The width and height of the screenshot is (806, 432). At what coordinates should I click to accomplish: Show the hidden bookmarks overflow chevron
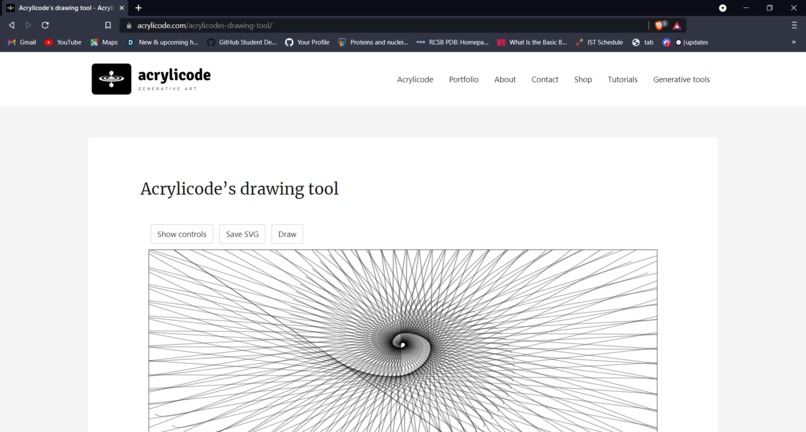[794, 42]
